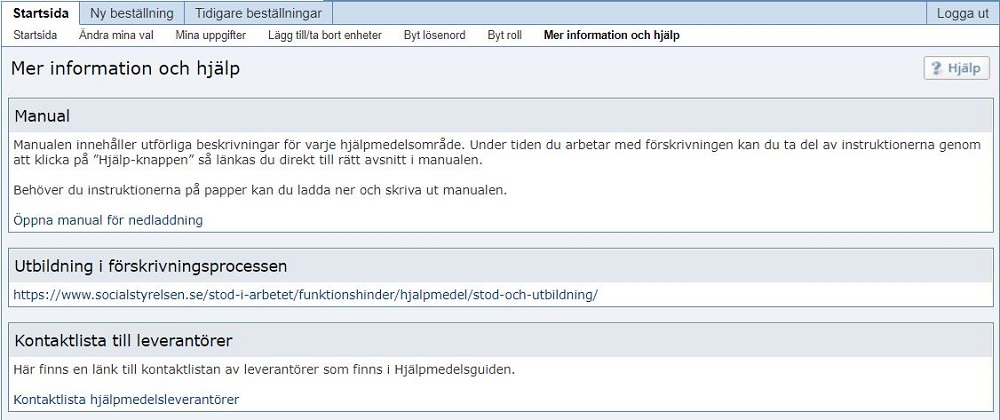Open Lägg till/ta bort enheter

(325, 36)
